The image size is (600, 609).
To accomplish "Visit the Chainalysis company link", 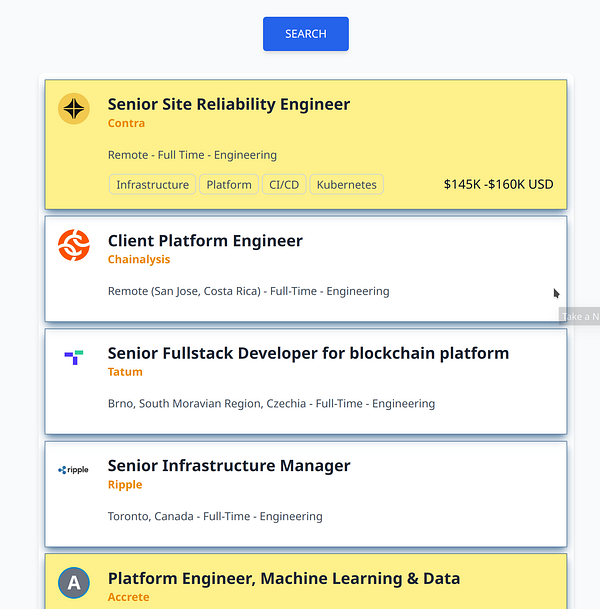I will pyautogui.click(x=139, y=259).
